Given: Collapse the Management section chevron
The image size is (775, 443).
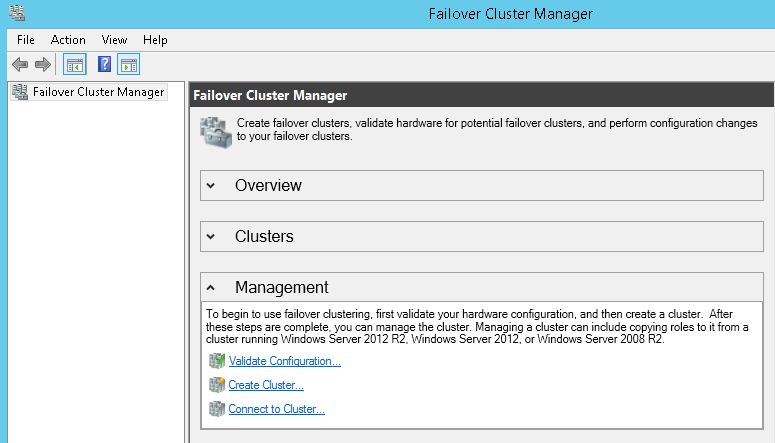Looking at the screenshot, I should [211, 287].
